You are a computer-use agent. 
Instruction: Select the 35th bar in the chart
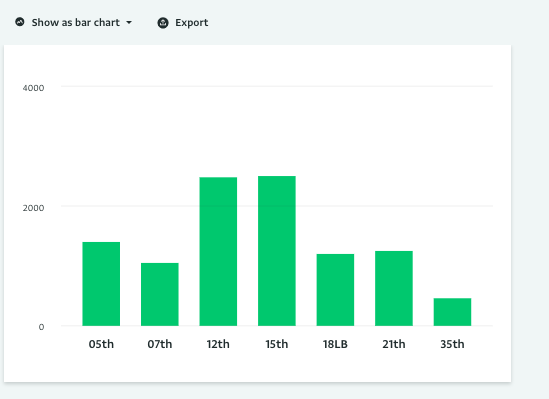coord(452,312)
